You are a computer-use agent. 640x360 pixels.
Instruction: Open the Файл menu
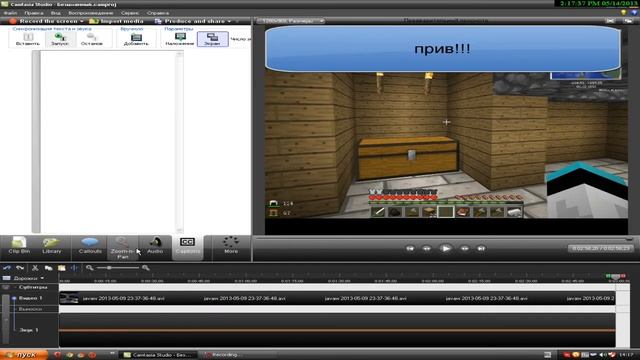click(10, 13)
